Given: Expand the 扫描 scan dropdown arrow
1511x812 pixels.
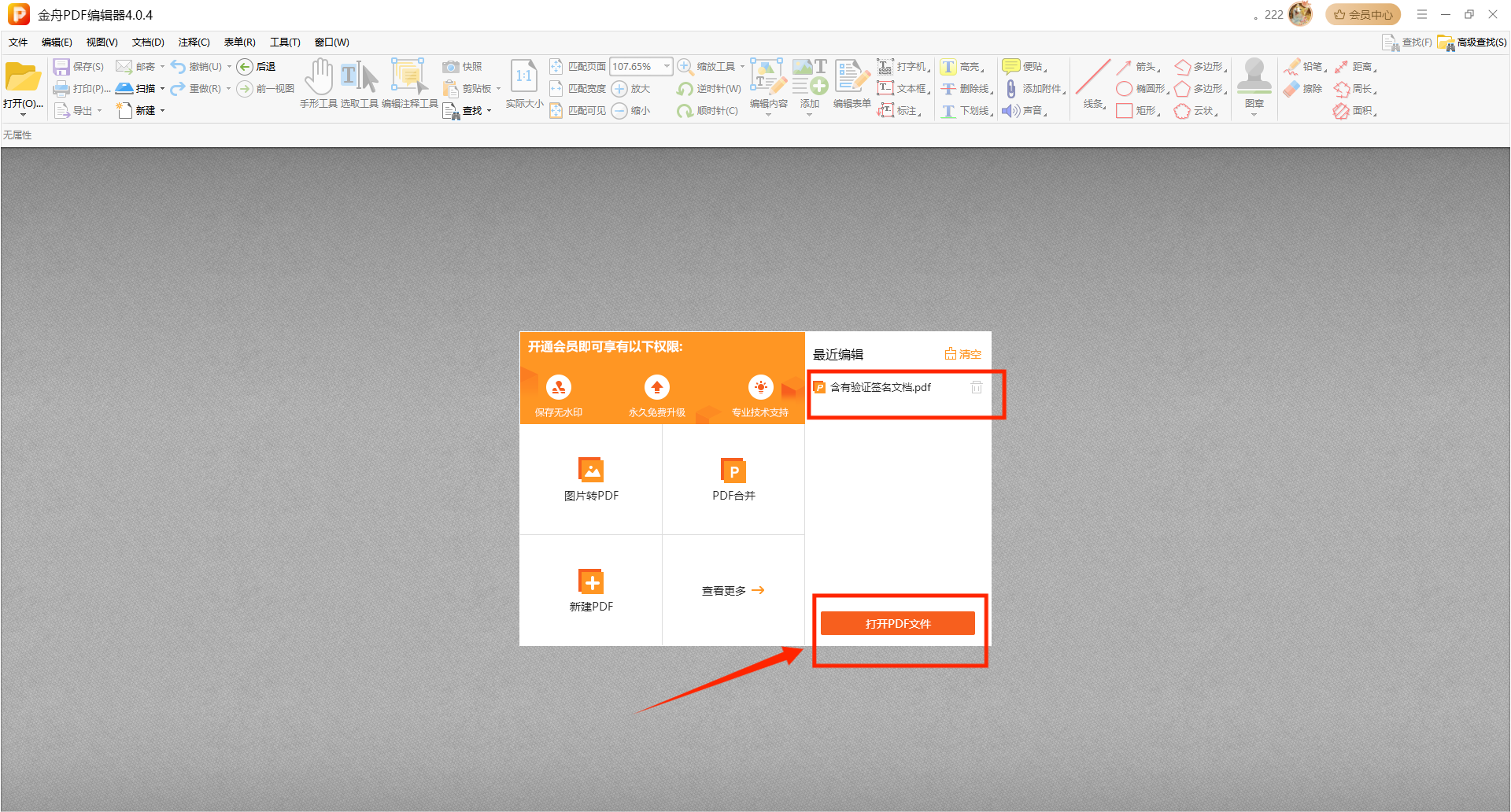Looking at the screenshot, I should 162,89.
